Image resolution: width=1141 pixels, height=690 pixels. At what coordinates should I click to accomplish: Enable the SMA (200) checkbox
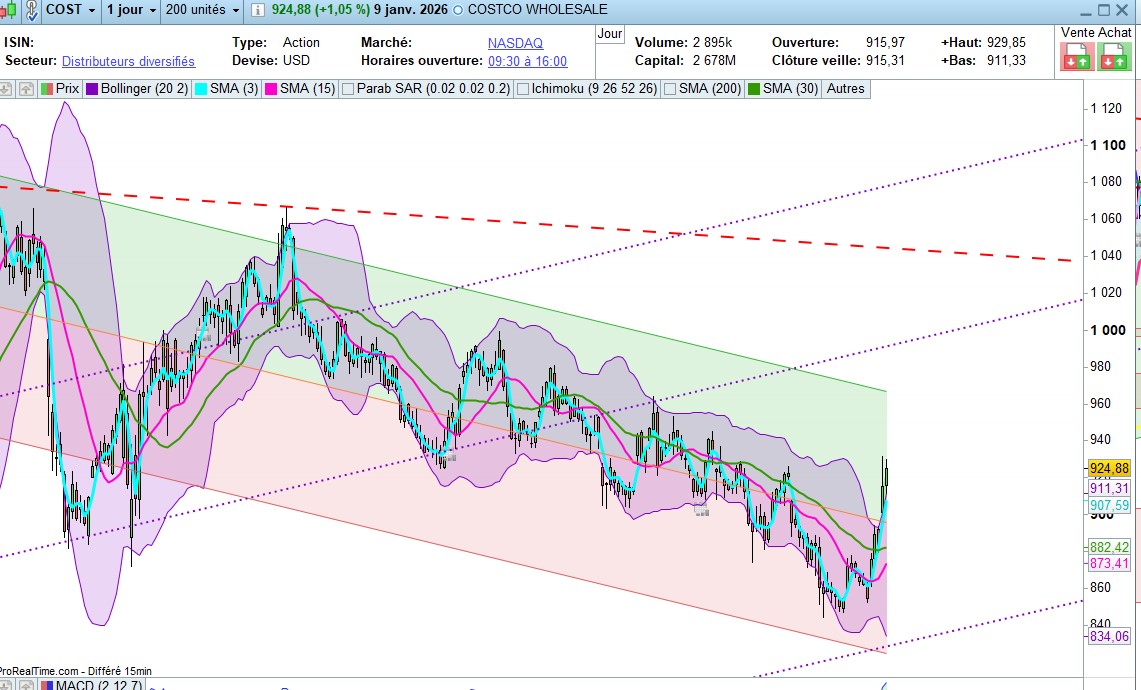(669, 89)
